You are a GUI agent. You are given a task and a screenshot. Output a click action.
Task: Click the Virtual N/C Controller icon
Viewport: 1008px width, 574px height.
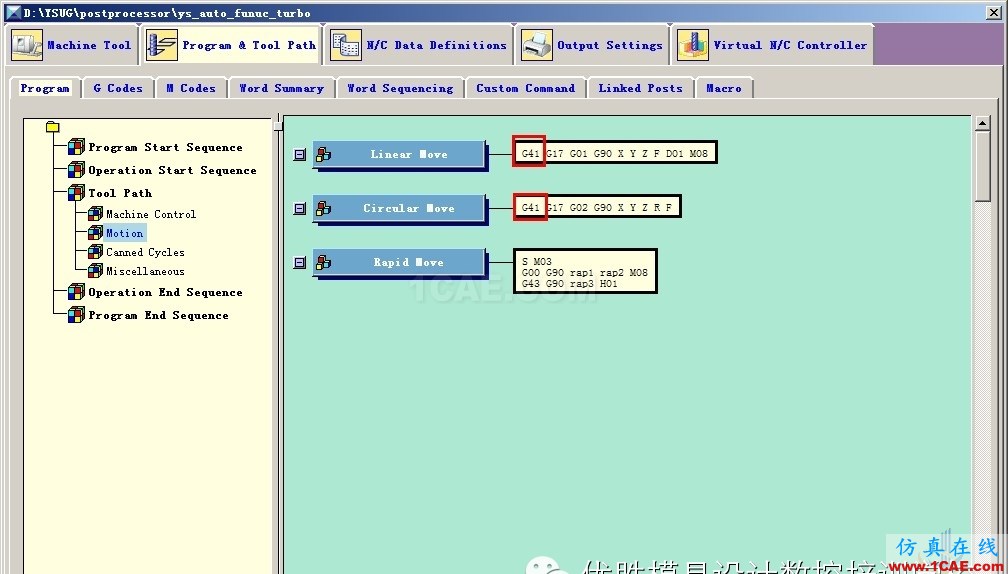692,45
